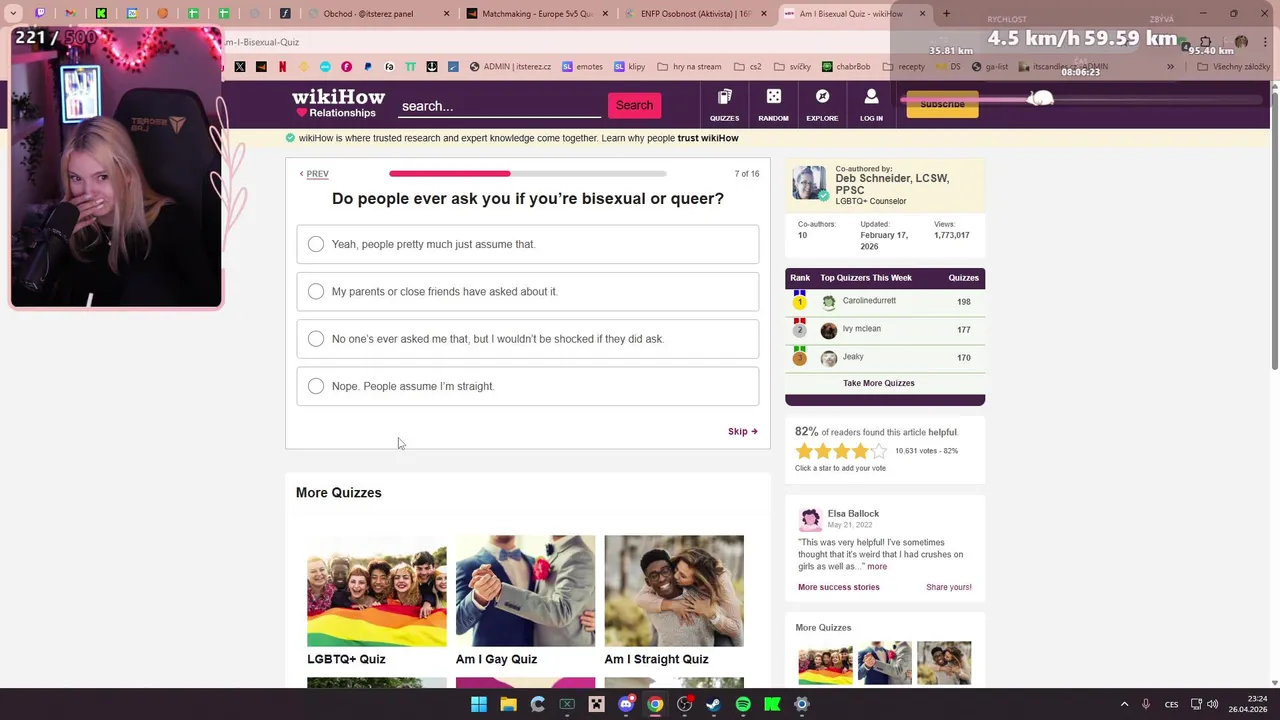1280x720 pixels.
Task: Open Chrome from the taskbar
Action: point(655,704)
